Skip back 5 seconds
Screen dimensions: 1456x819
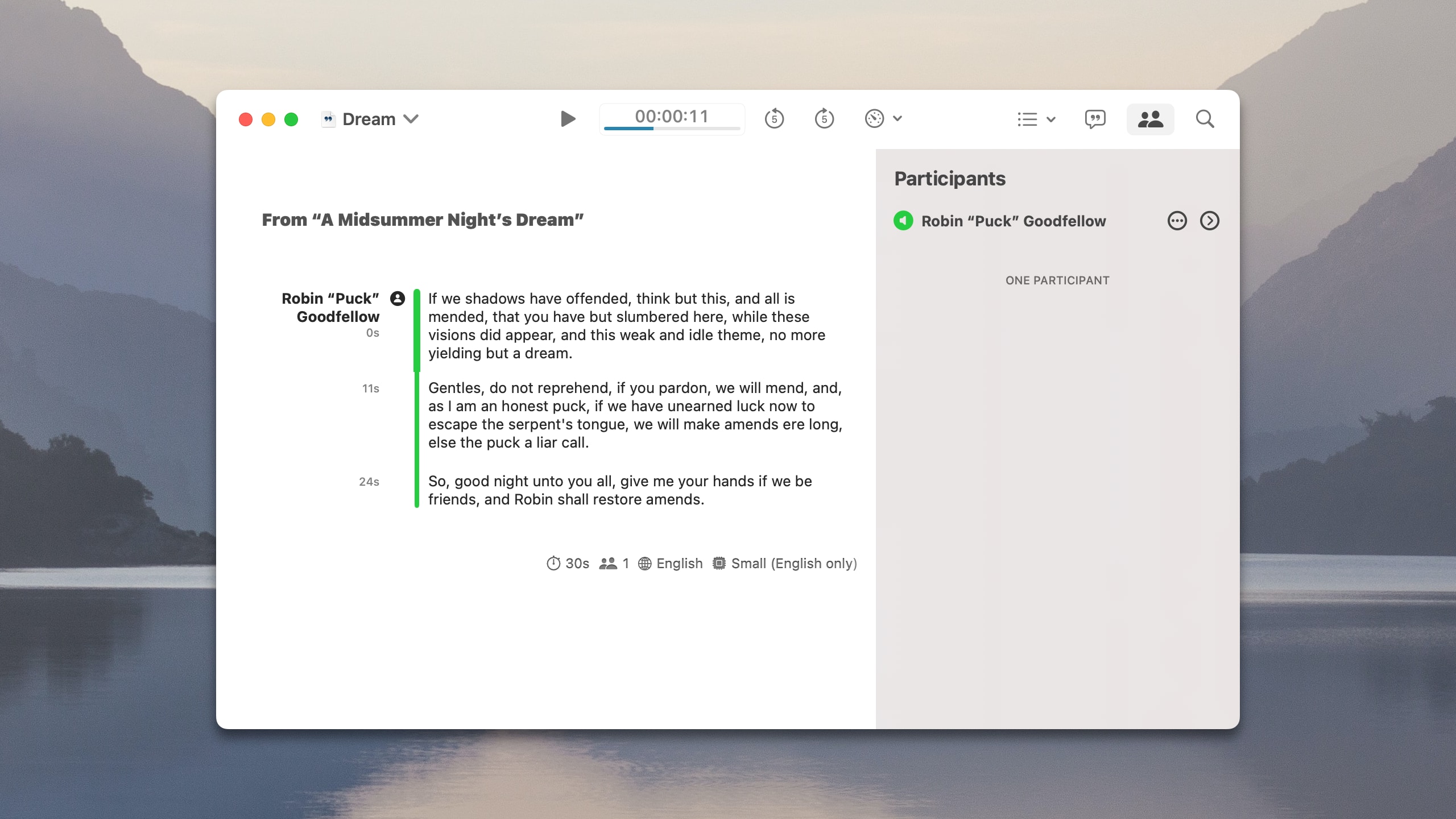tap(774, 119)
